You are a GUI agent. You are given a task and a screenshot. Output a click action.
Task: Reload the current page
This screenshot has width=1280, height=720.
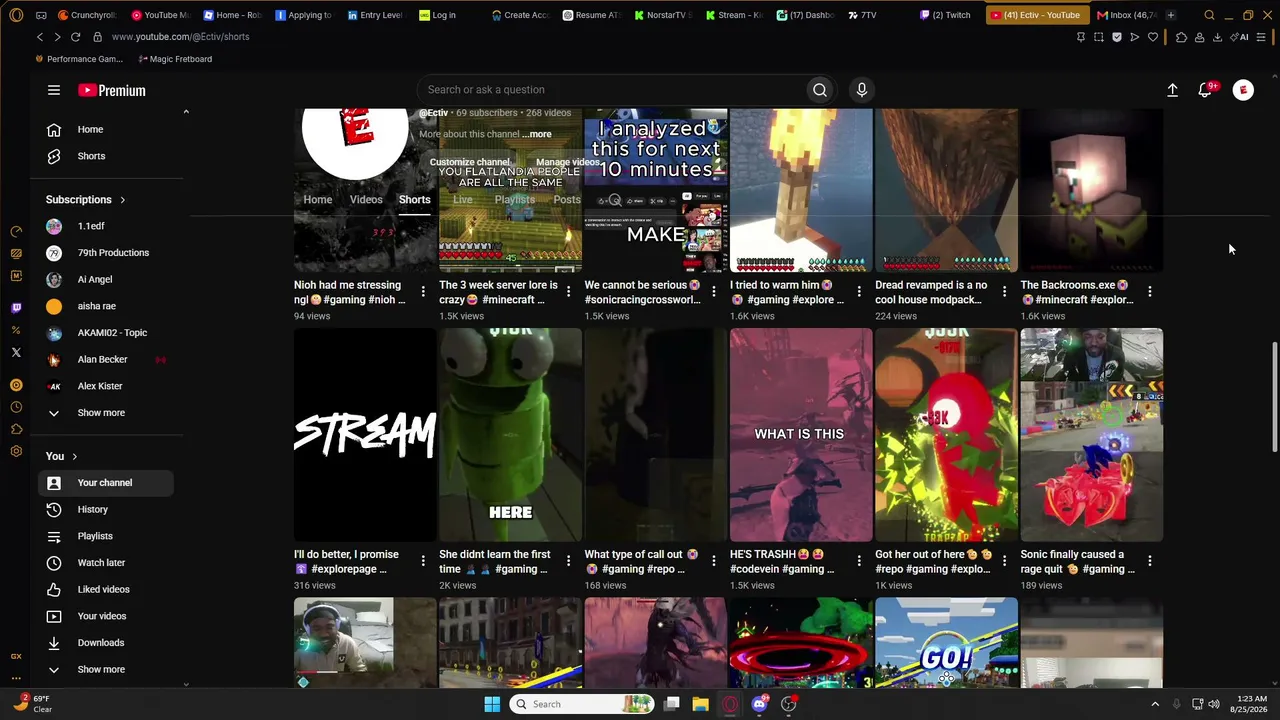75,37
